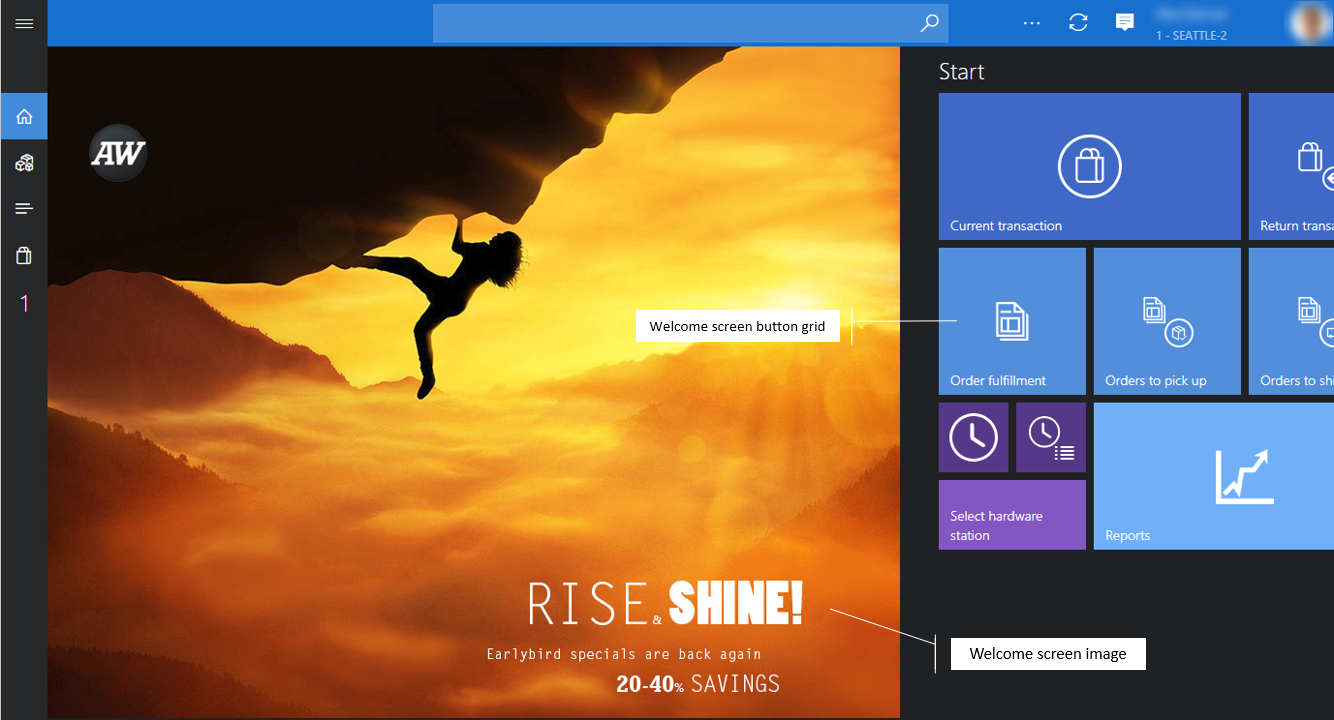Click the products cube icon in the sidebar
This screenshot has height=720, width=1334.
pos(23,162)
